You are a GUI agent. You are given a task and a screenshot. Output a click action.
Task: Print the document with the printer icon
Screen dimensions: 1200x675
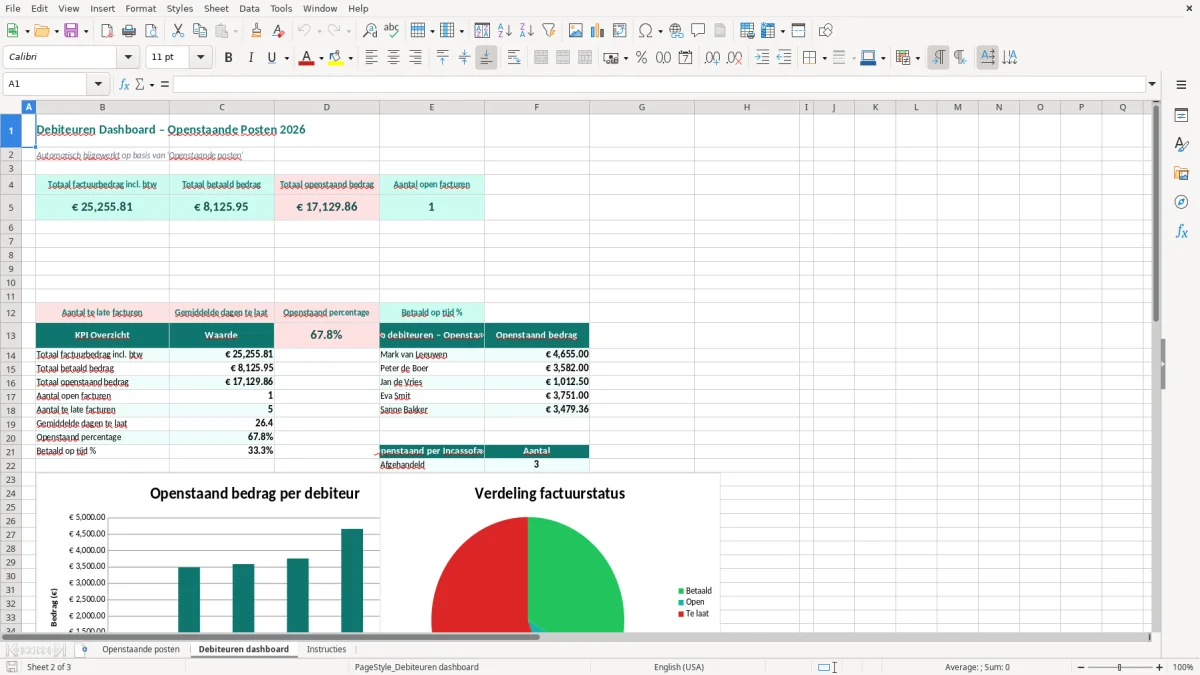[x=127, y=31]
